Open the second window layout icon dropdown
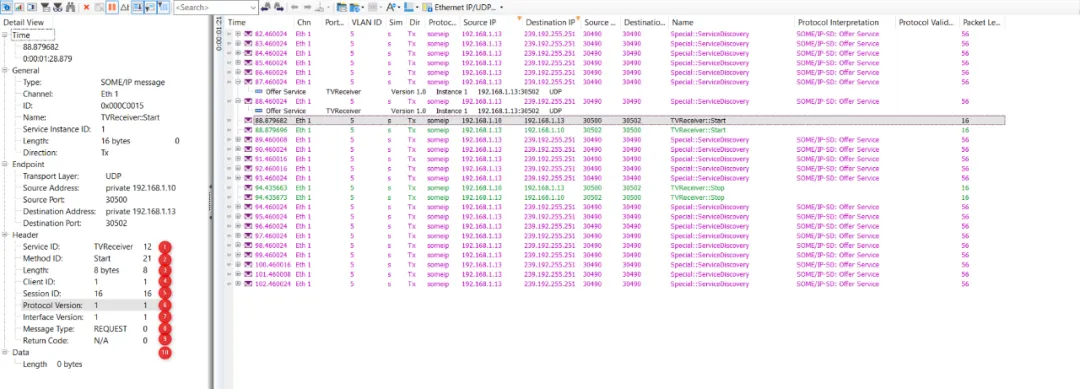This screenshot has width=1080, height=389. click(363, 7)
